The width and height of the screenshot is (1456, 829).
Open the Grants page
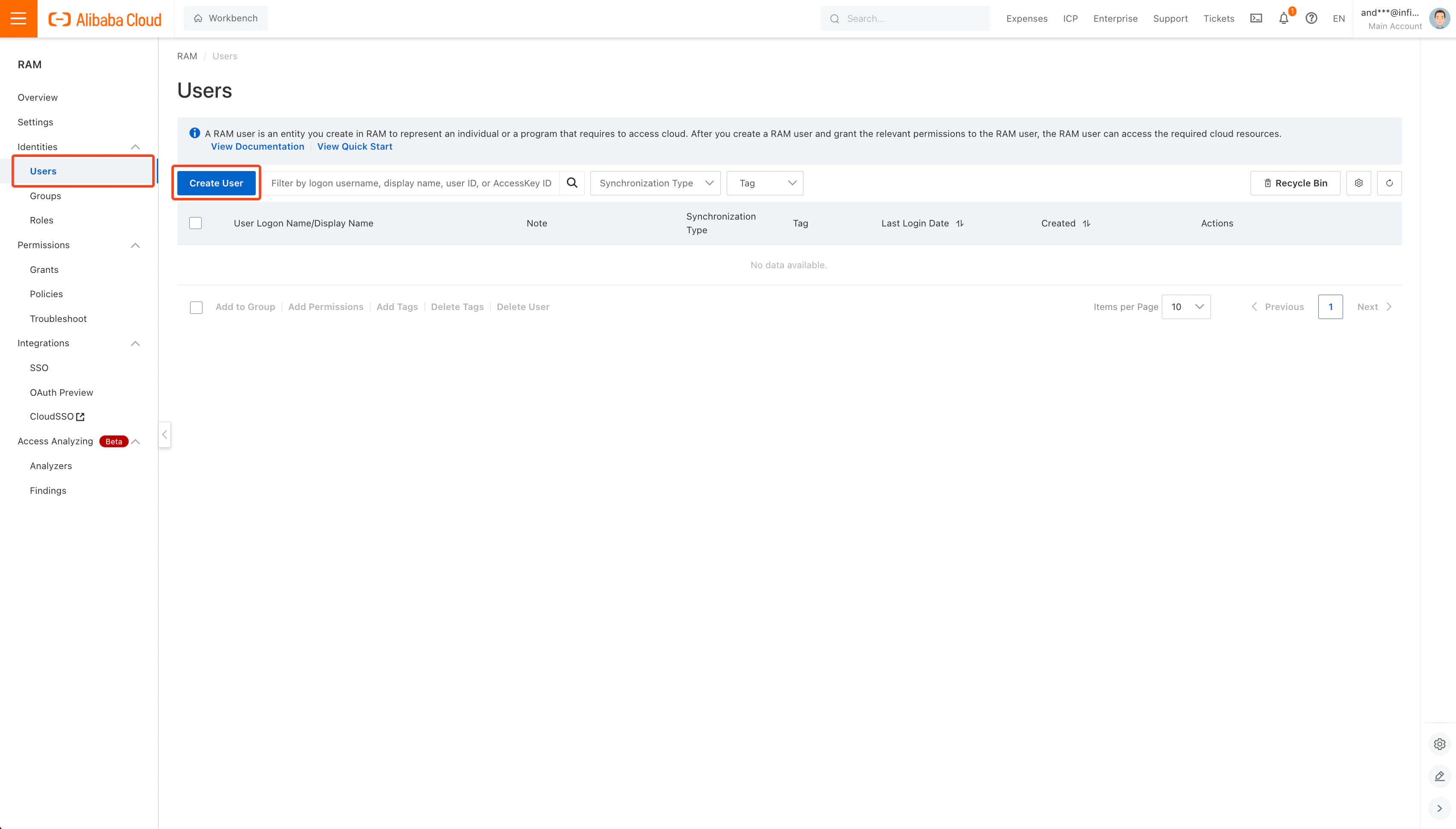click(x=44, y=270)
